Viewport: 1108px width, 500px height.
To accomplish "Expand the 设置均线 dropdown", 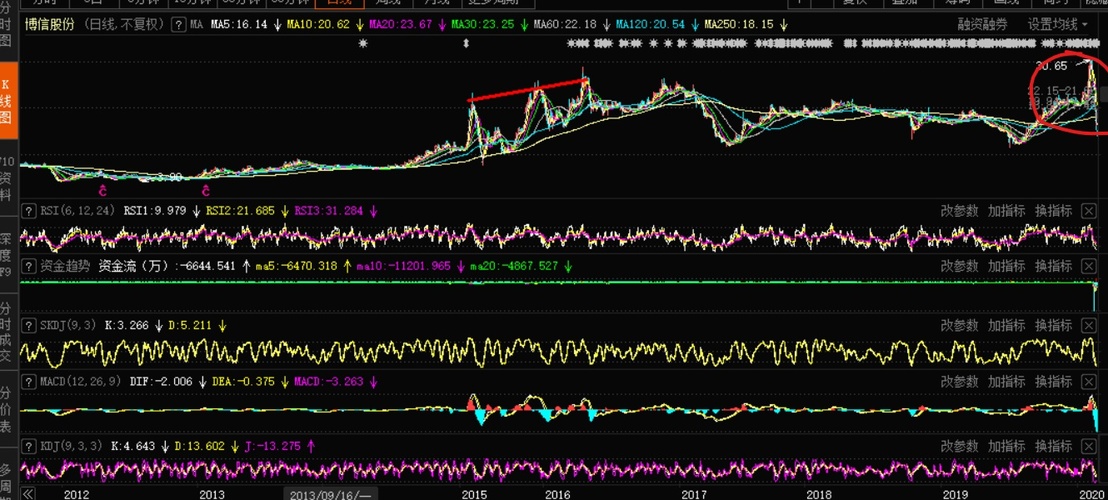I will (1059, 23).
